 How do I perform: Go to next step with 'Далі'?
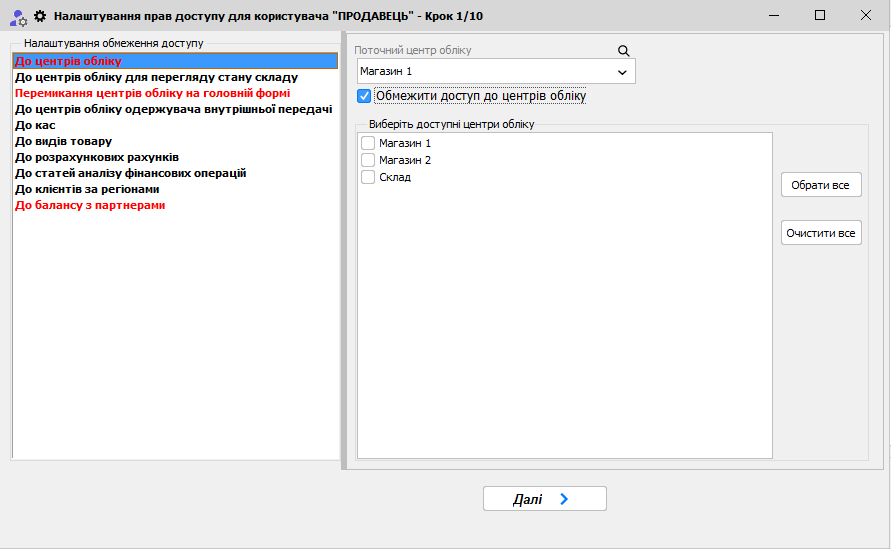(x=544, y=499)
